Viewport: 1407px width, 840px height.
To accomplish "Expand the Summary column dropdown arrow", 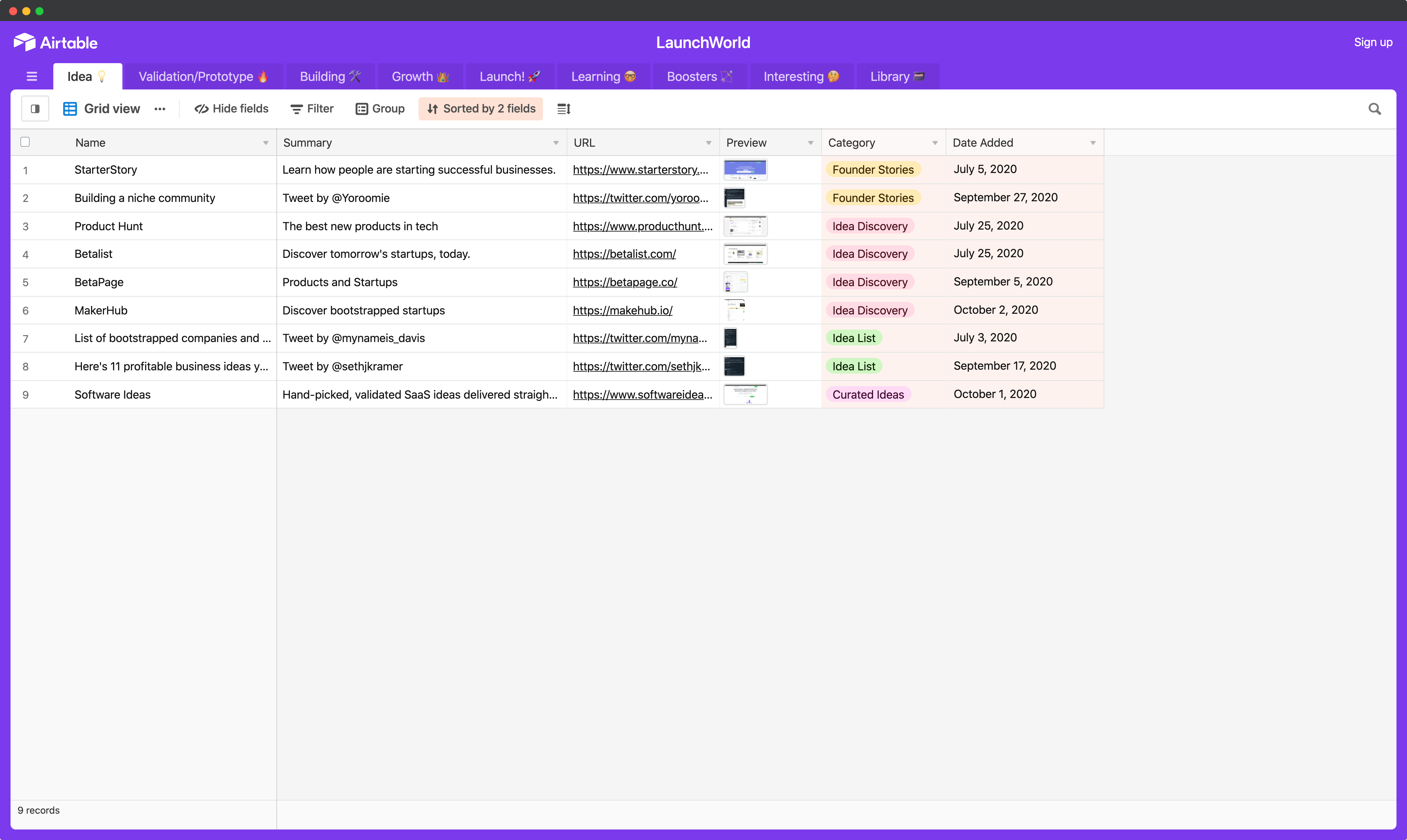I will [x=556, y=143].
